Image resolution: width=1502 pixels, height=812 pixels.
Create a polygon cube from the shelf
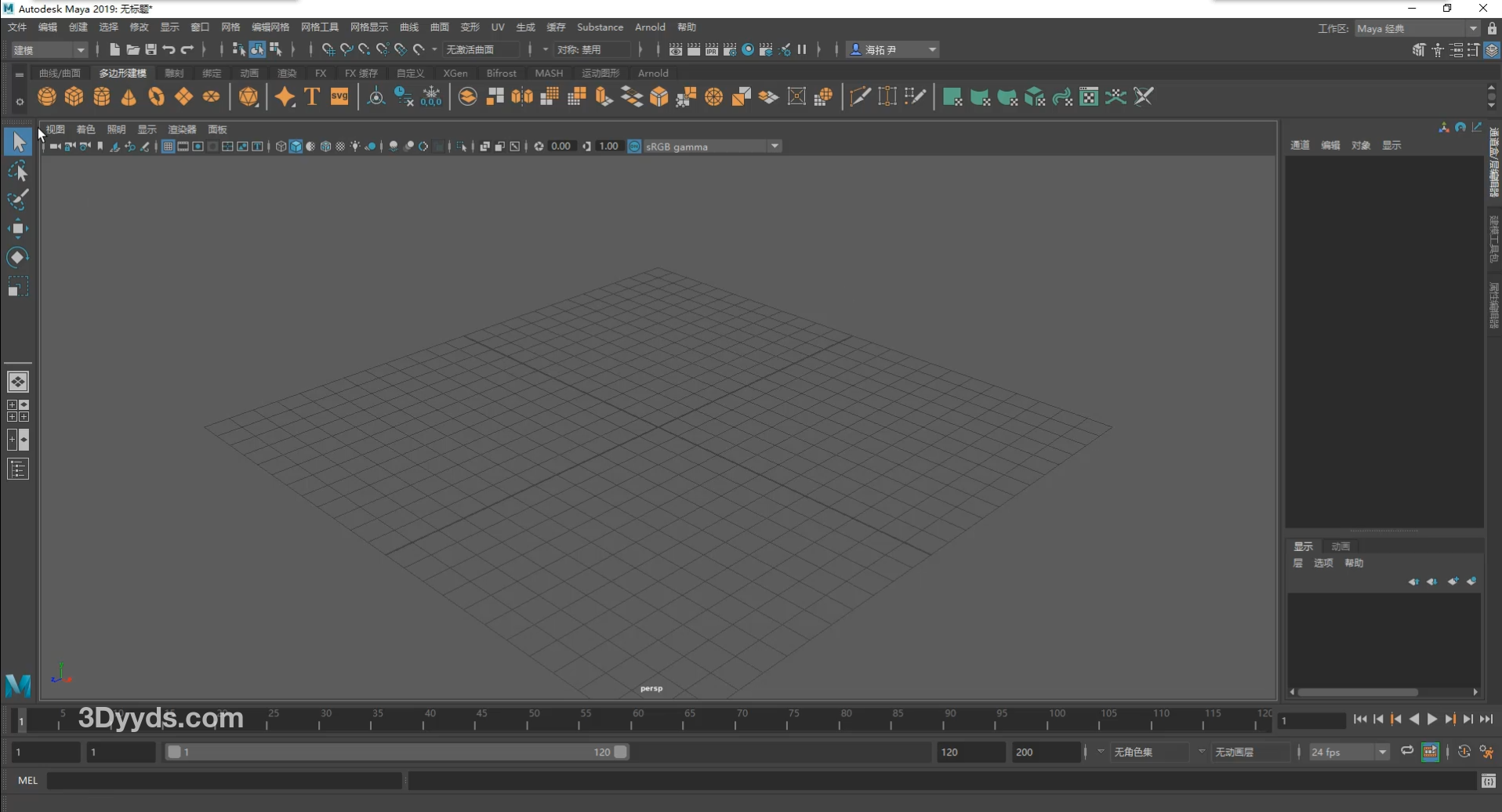point(74,96)
